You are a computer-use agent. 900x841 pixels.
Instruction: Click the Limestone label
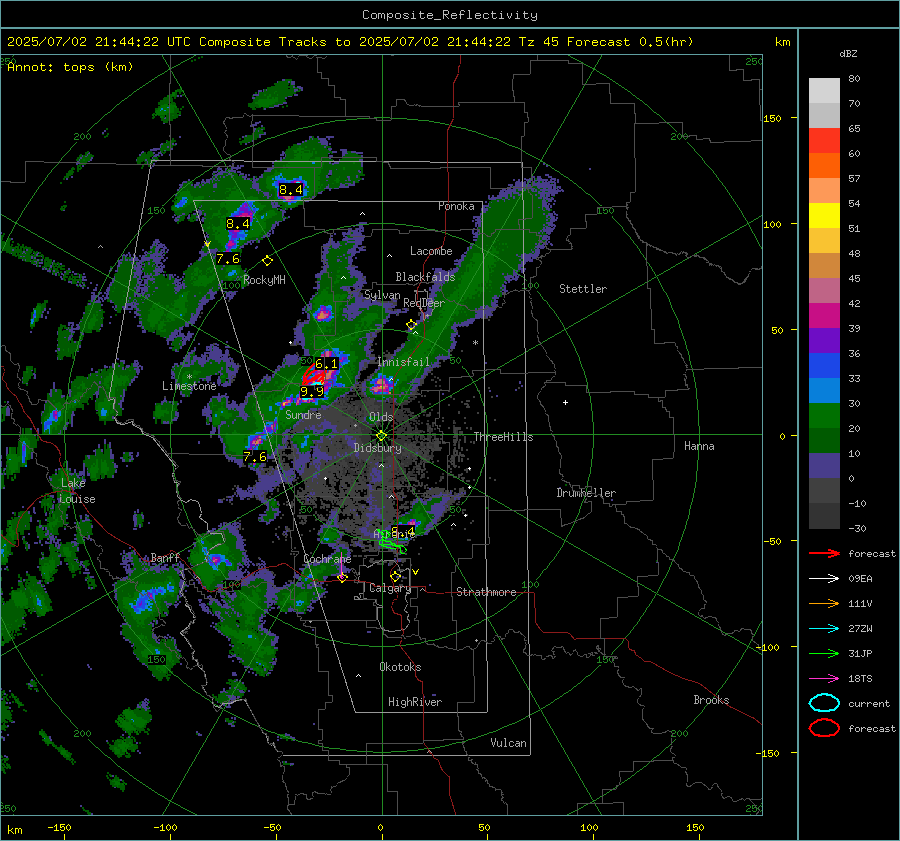pyautogui.click(x=189, y=386)
